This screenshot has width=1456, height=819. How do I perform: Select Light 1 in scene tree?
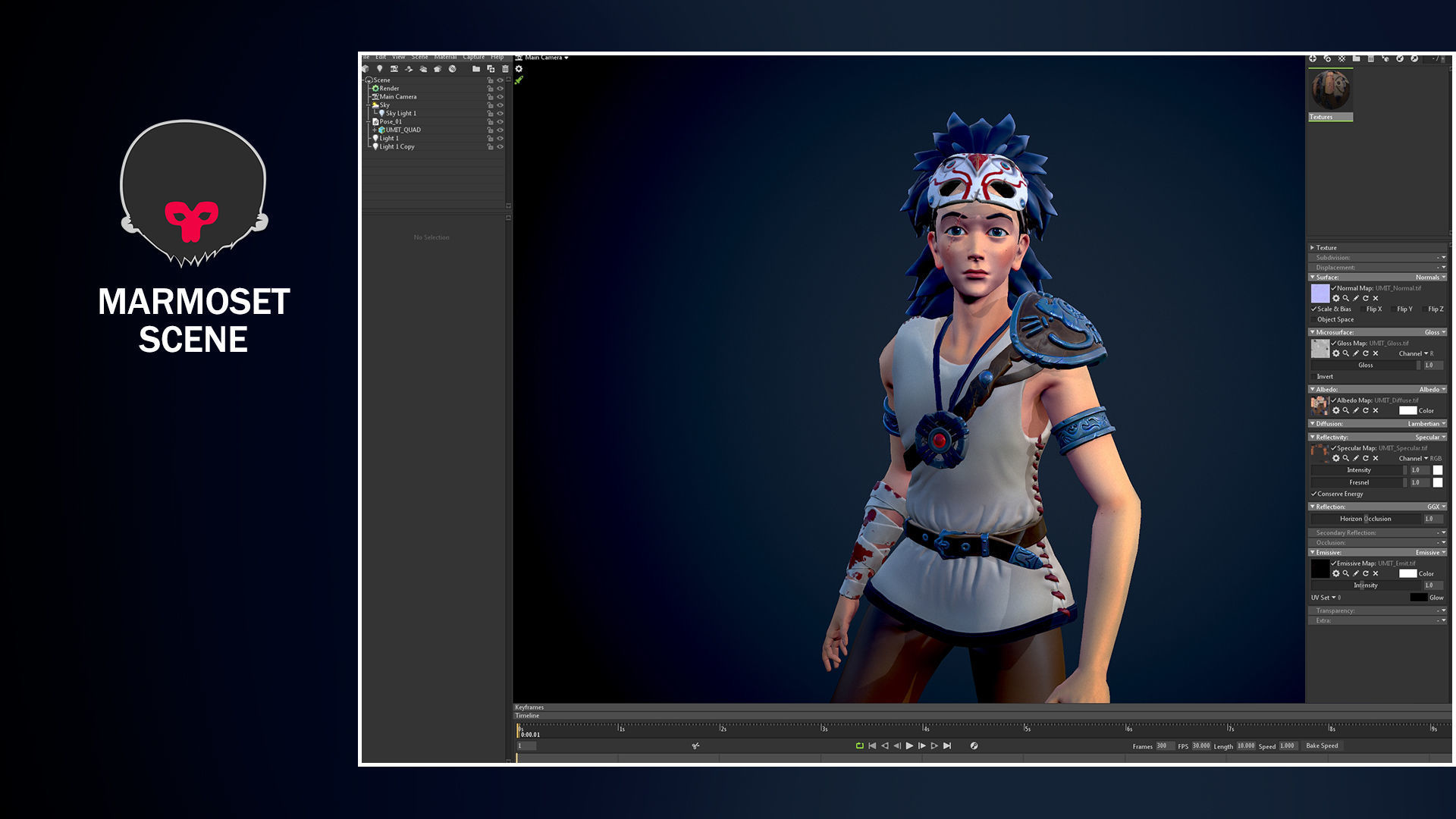click(x=389, y=139)
